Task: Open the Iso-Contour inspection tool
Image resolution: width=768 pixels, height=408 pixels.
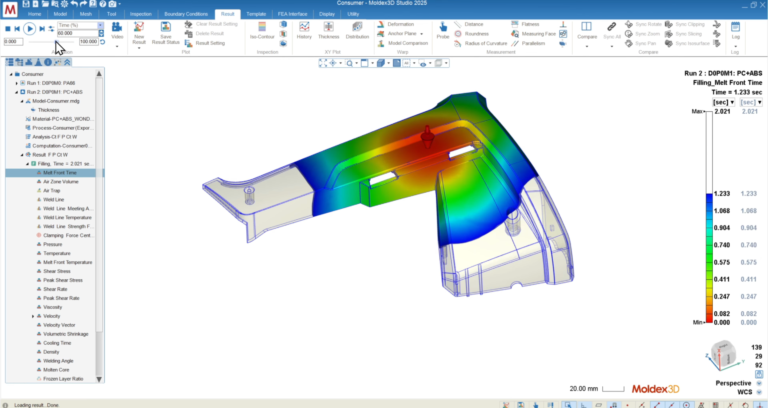Action: (262, 30)
